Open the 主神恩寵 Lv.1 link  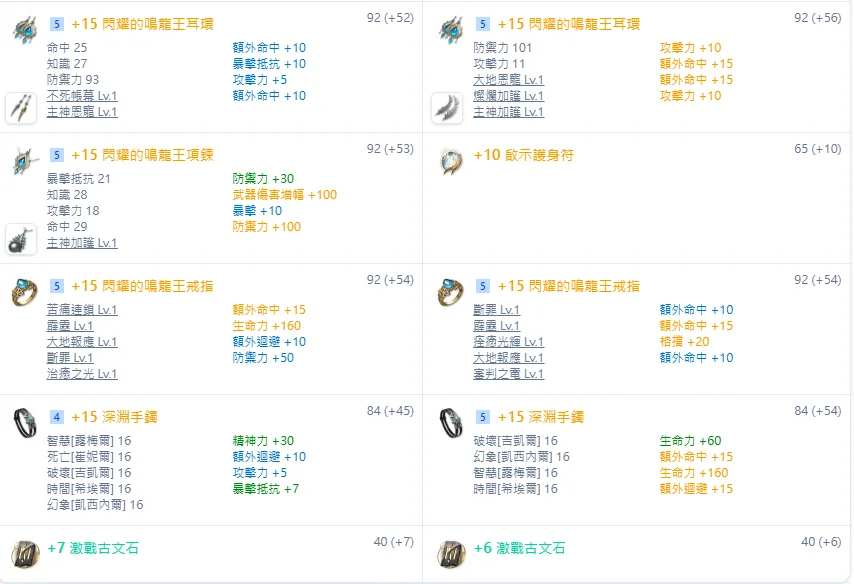coord(82,112)
